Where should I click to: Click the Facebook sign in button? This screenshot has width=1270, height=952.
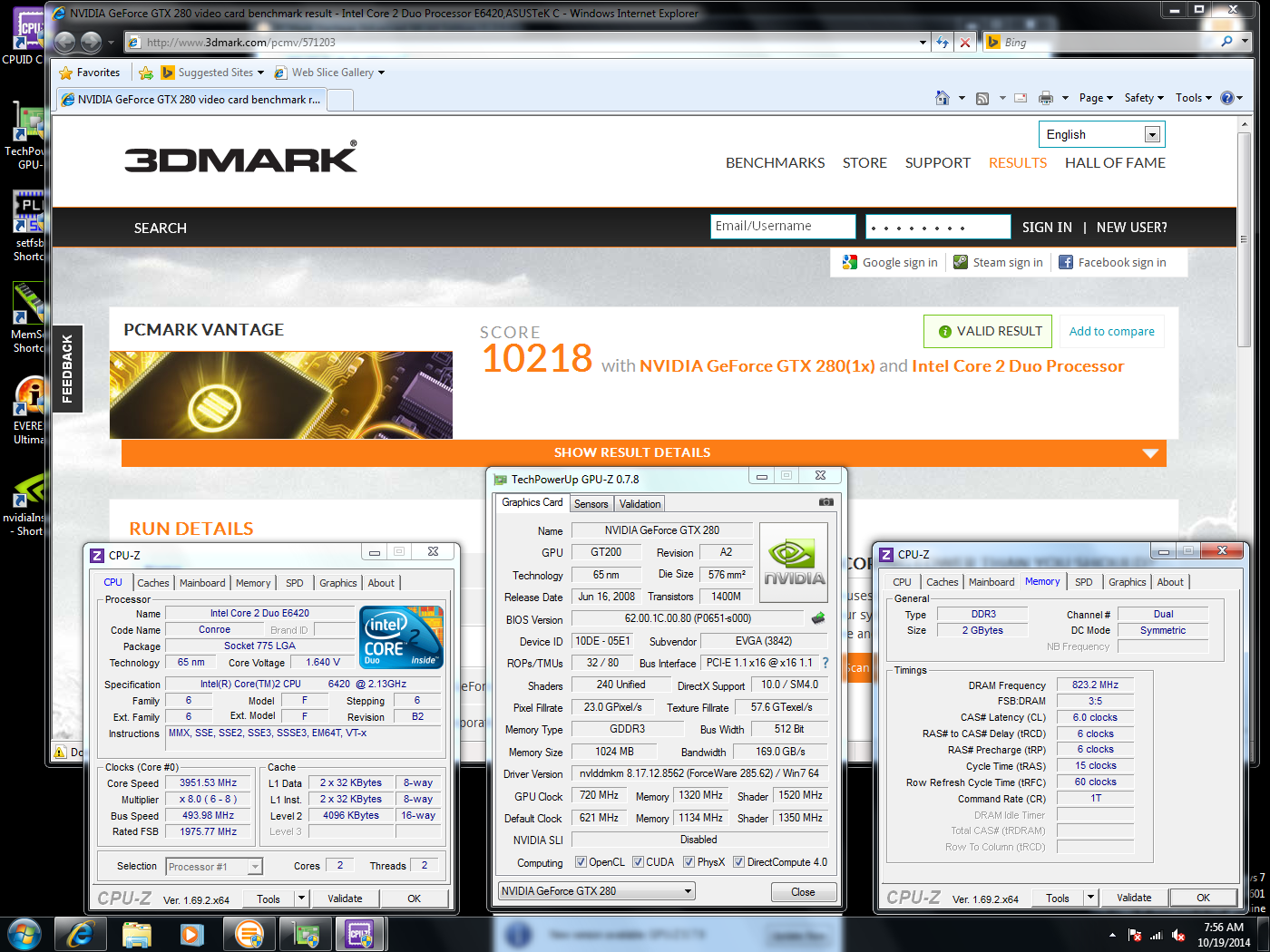tap(1112, 262)
